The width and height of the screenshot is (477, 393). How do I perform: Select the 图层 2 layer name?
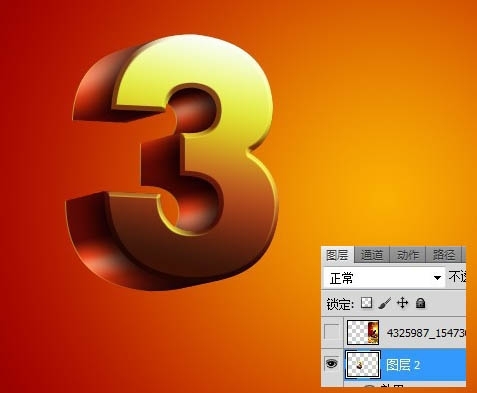(x=403, y=365)
